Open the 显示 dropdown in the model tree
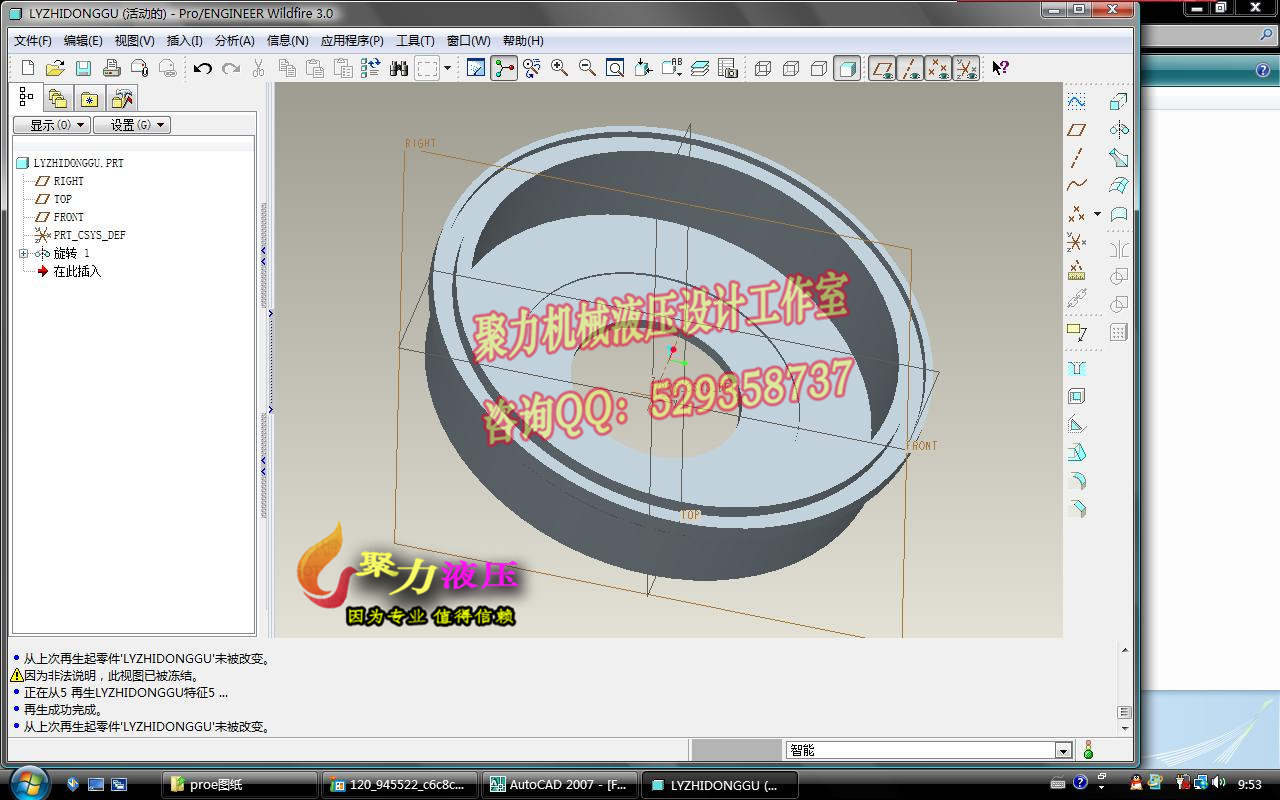Viewport: 1280px width, 800px height. (x=50, y=124)
